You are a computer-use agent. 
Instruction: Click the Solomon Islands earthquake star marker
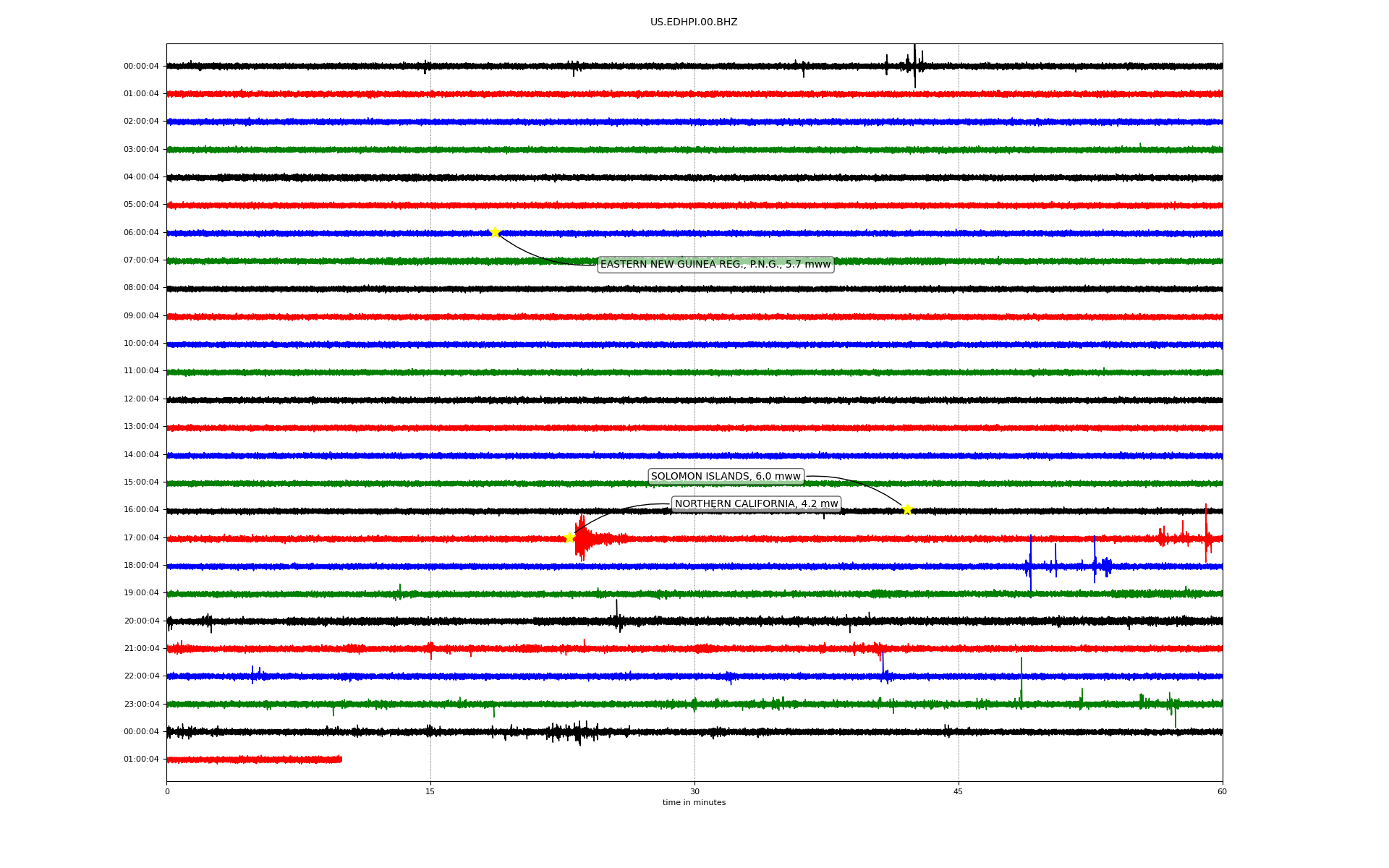coord(907,509)
